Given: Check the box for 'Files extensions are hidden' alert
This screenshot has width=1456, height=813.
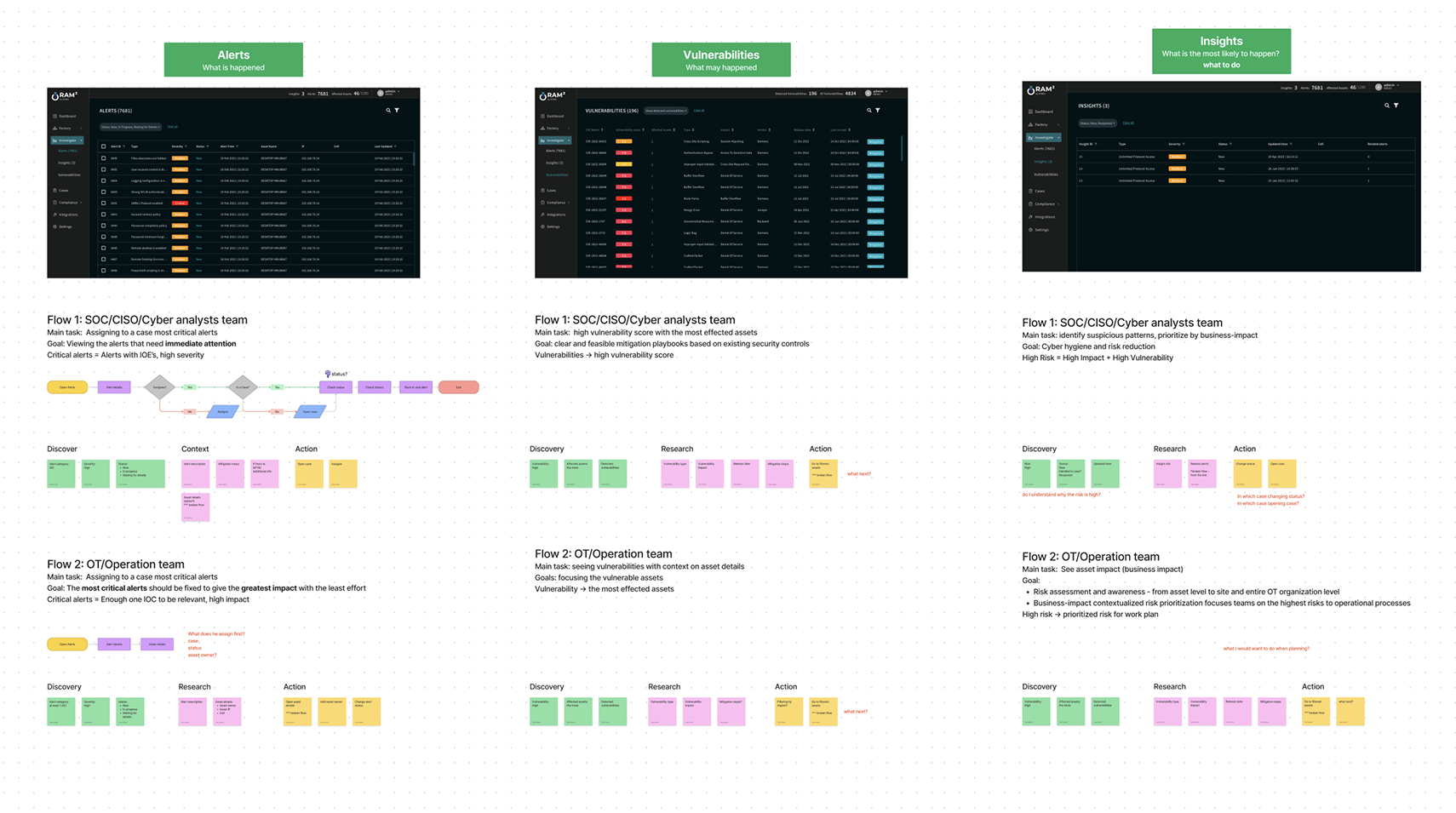Looking at the screenshot, I should click(x=103, y=158).
